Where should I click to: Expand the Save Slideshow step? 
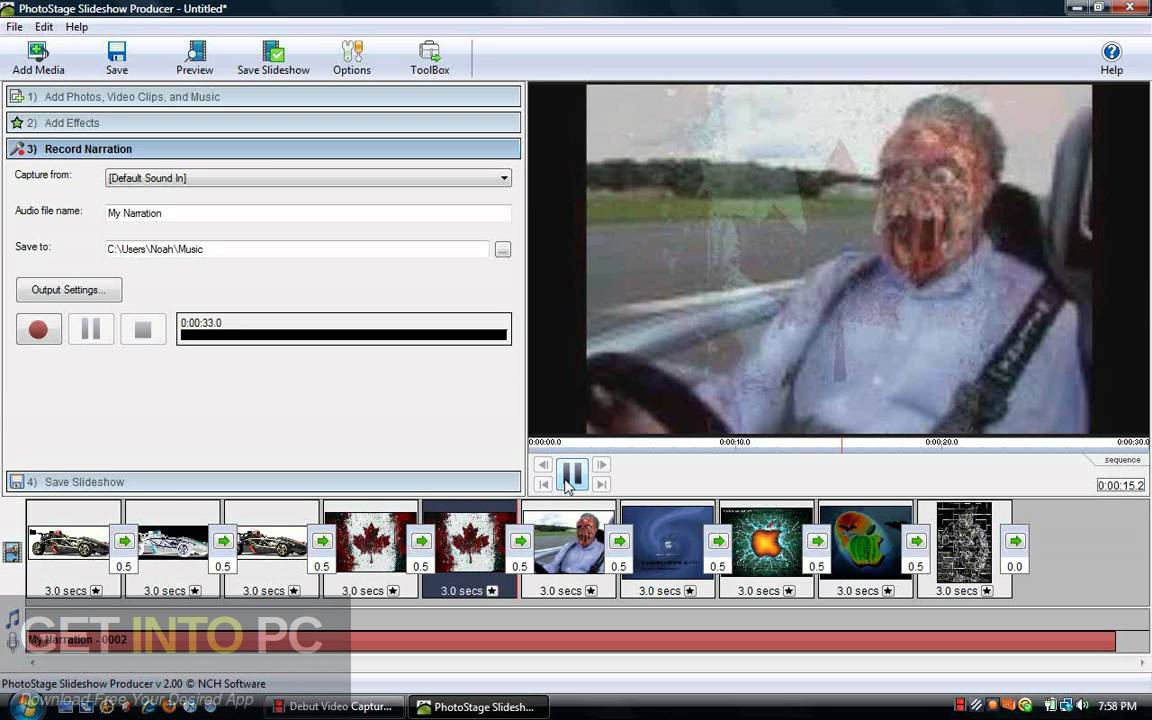point(264,482)
